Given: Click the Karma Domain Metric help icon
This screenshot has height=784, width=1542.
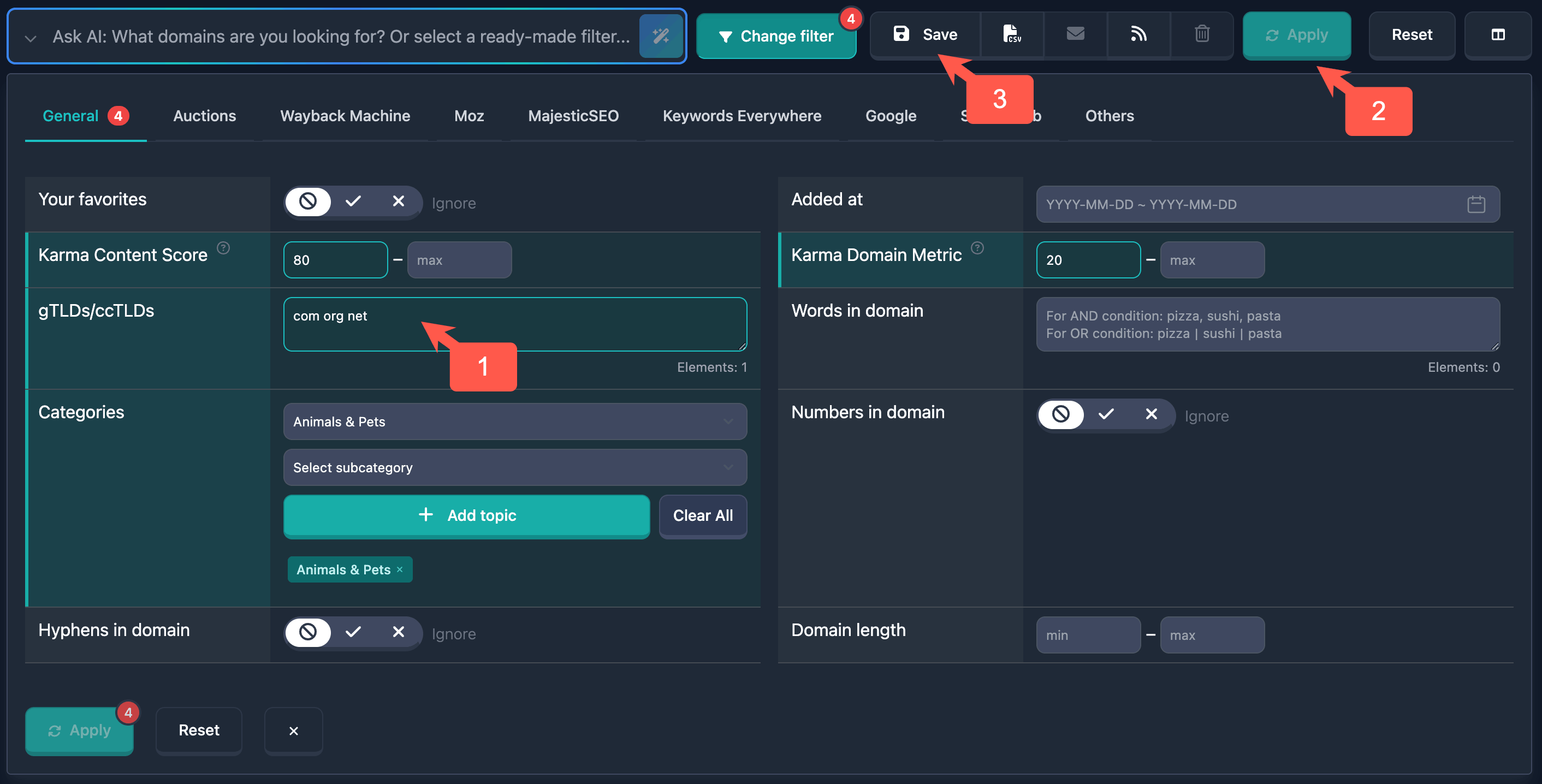Looking at the screenshot, I should coord(977,248).
